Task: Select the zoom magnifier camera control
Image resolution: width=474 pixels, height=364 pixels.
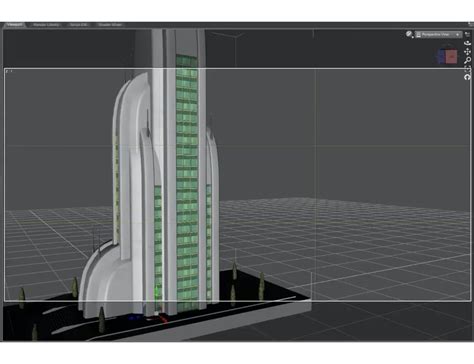Action: pos(468,60)
